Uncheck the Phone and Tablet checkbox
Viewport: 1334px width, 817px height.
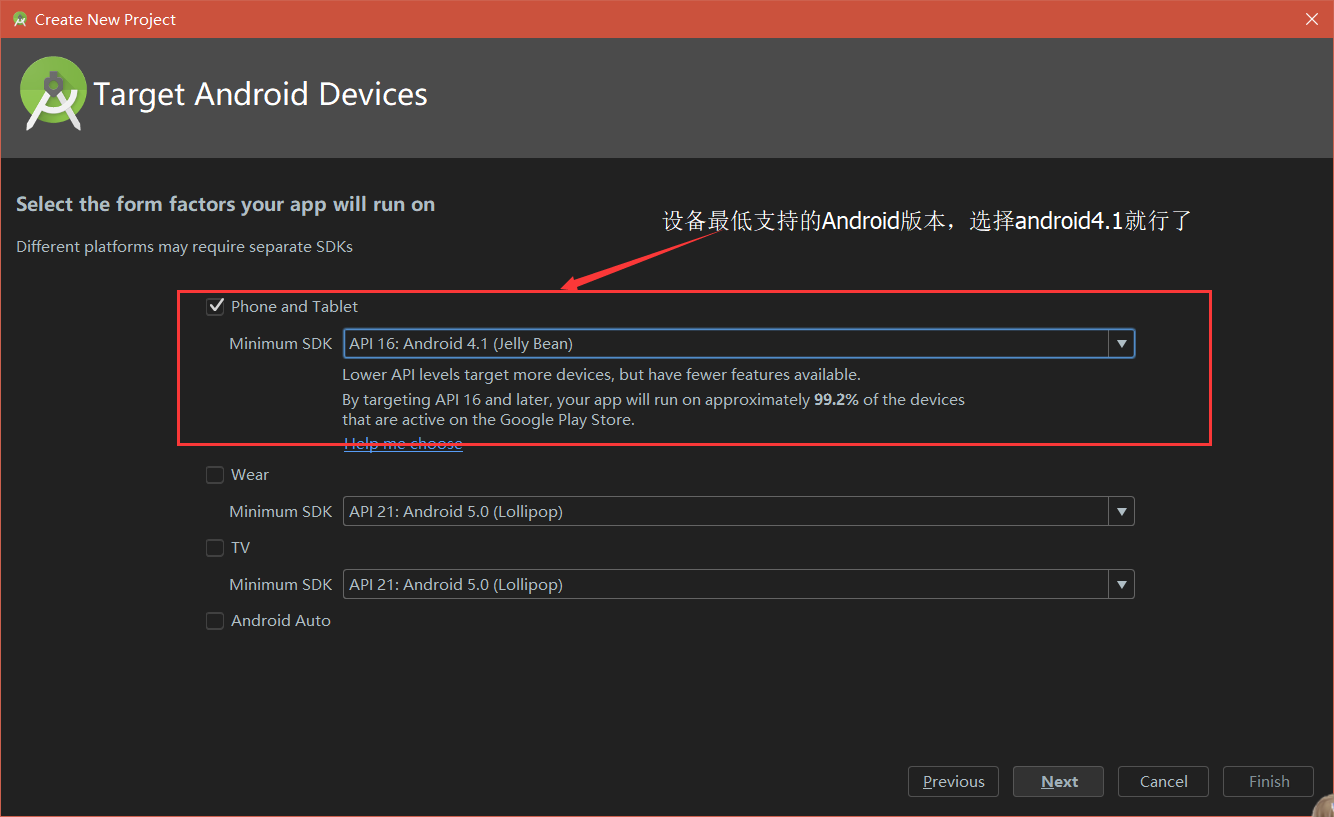tap(215, 306)
